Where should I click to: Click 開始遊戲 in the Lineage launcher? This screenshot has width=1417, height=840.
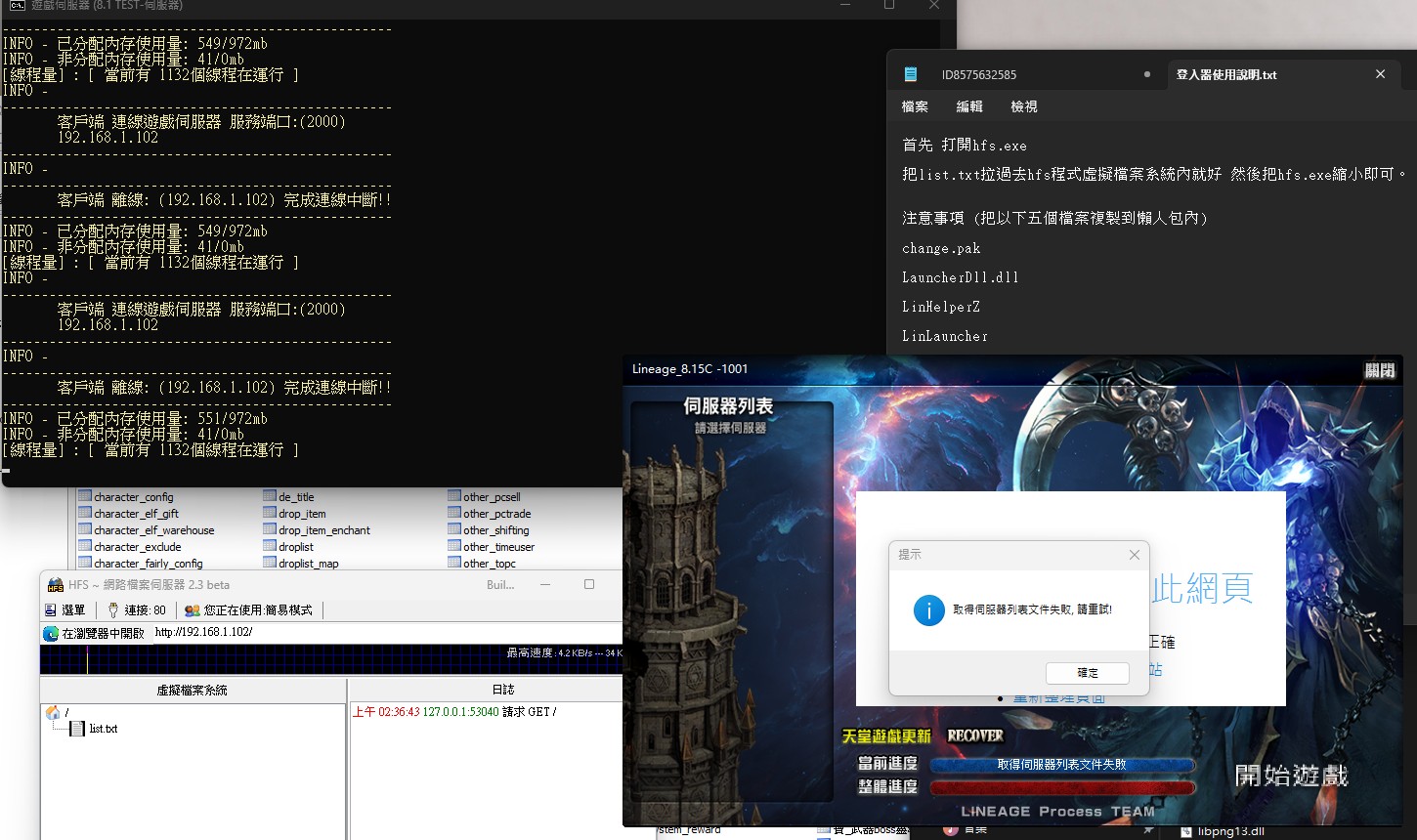pos(1291,776)
